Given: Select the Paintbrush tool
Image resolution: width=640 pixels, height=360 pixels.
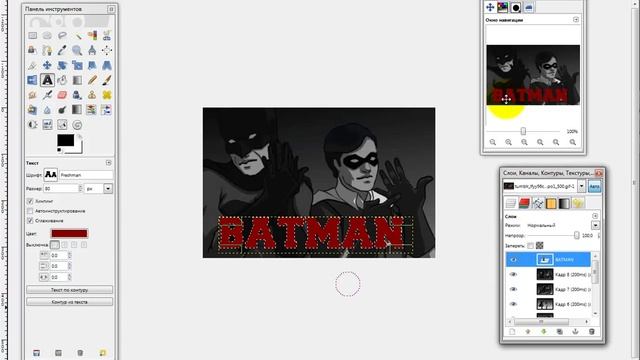Looking at the screenshot, I should pyautogui.click(x=107, y=80).
